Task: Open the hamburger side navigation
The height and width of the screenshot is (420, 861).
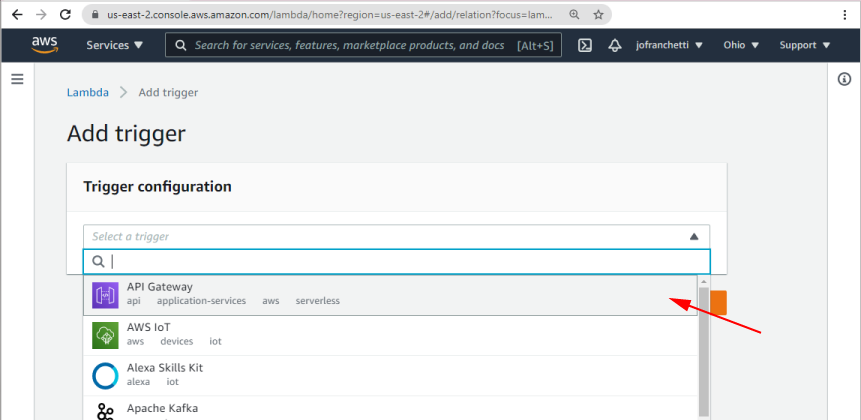Action: pos(18,80)
